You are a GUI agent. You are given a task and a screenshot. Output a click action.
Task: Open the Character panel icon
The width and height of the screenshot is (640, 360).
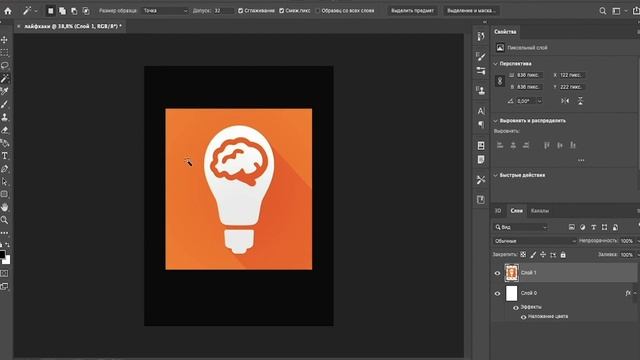click(x=481, y=111)
